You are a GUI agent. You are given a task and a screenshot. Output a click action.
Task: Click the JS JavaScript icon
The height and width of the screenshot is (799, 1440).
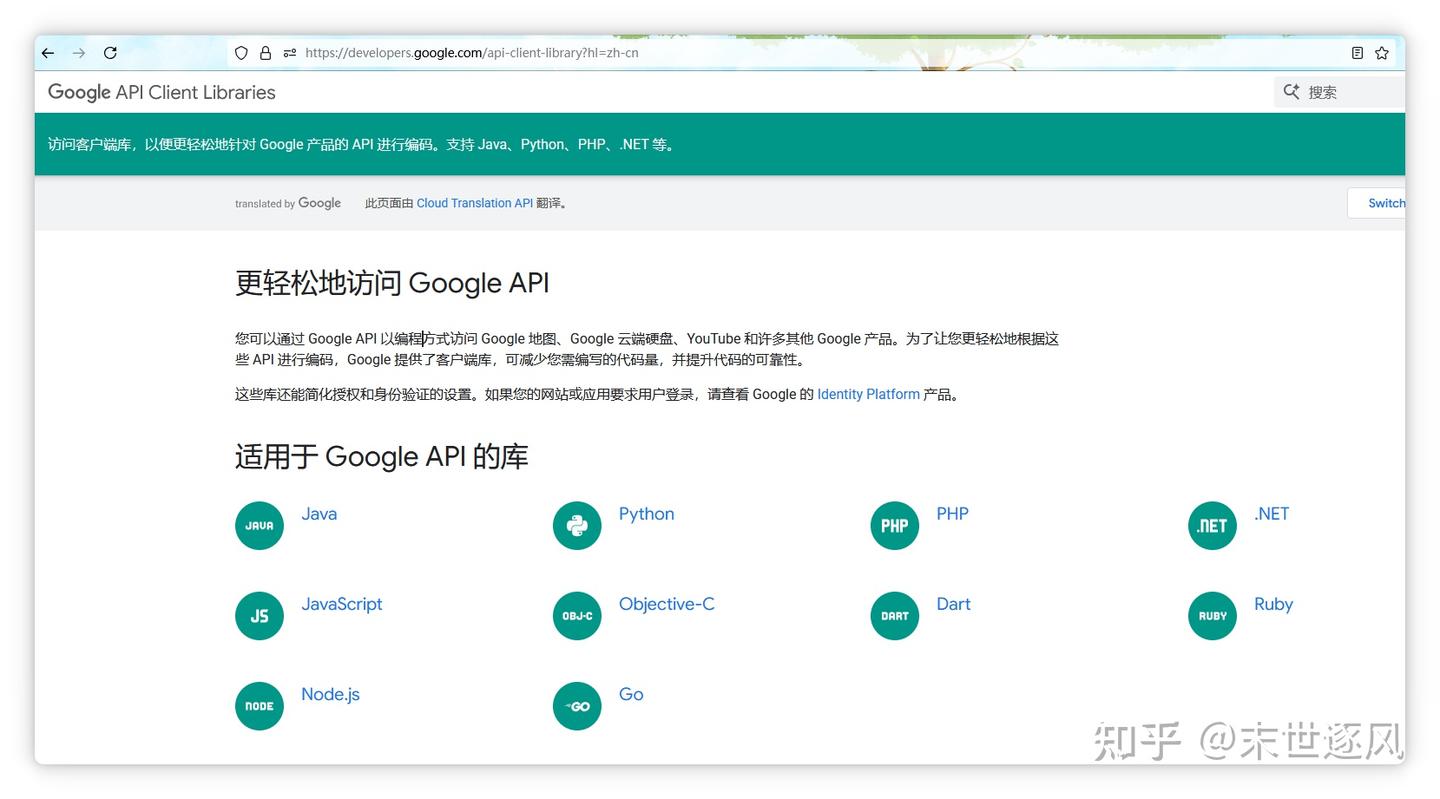(x=259, y=615)
